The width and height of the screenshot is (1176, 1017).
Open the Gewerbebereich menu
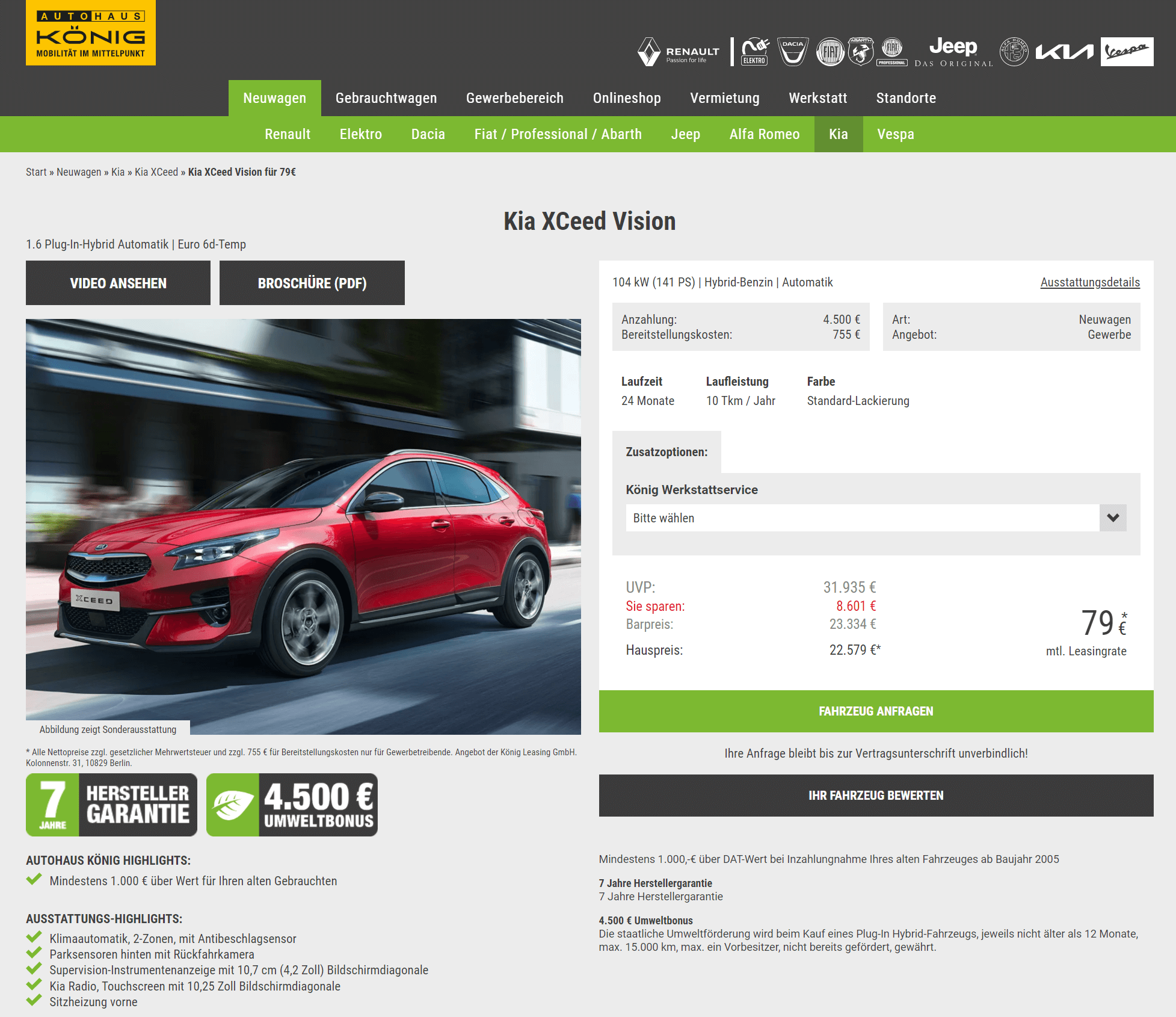click(x=515, y=98)
